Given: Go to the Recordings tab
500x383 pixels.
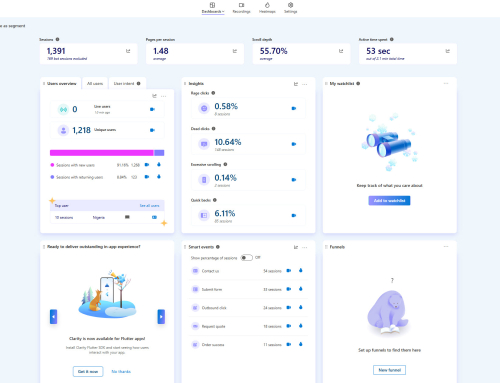Looking at the screenshot, I should click(241, 8).
